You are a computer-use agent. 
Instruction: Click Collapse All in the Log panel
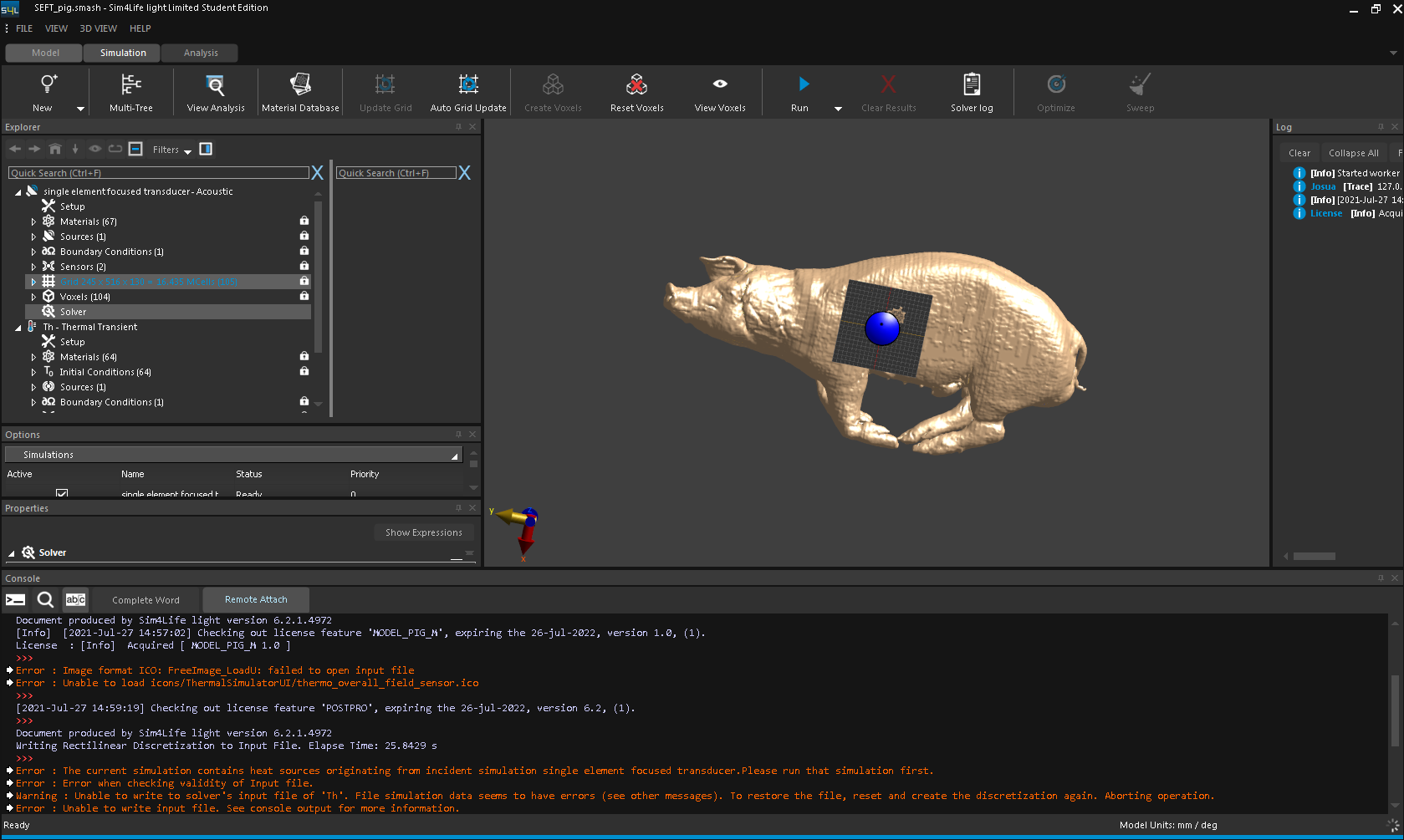(1353, 153)
